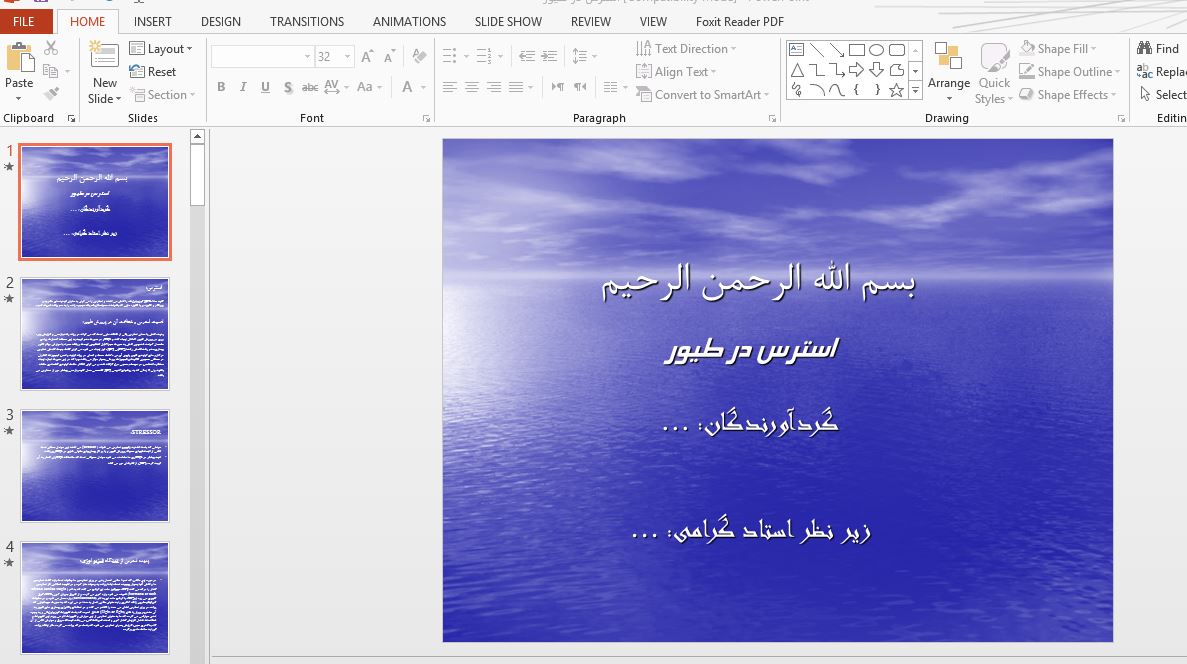Viewport: 1187px width, 664px height.
Task: Open the Foxit Reader PDF tab
Action: [x=740, y=22]
